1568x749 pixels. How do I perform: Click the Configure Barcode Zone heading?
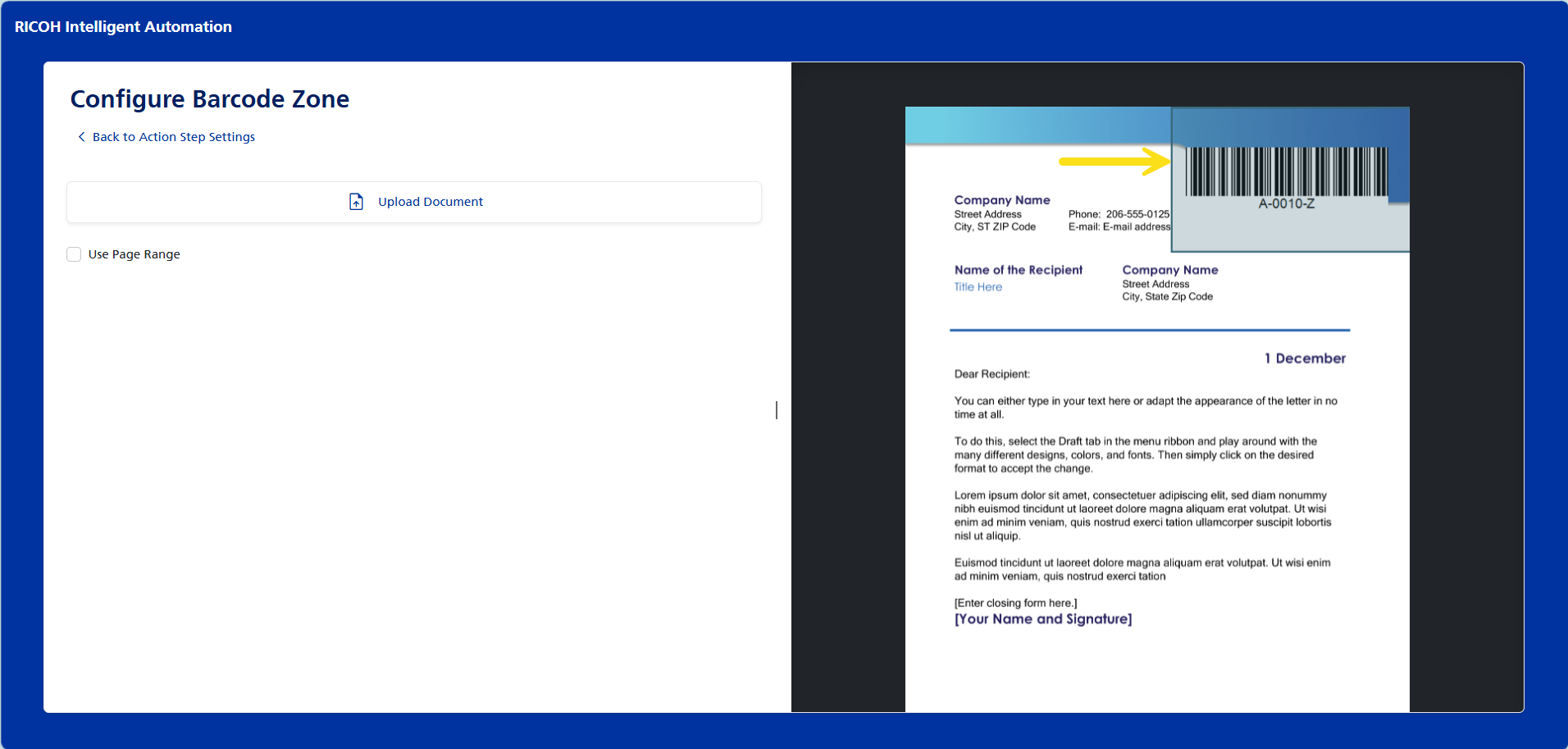point(210,99)
